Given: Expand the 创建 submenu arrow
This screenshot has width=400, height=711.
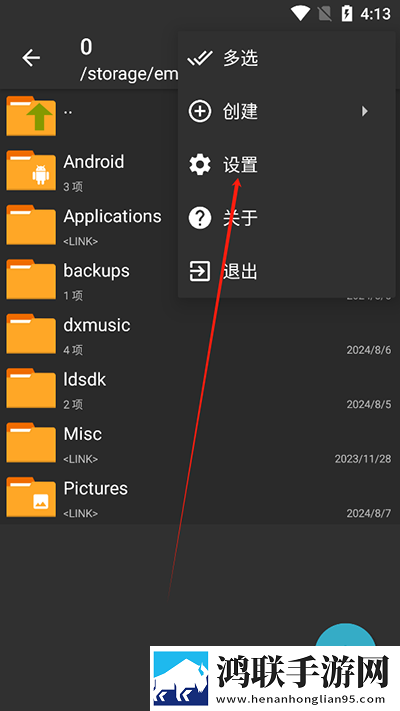Looking at the screenshot, I should tap(365, 111).
